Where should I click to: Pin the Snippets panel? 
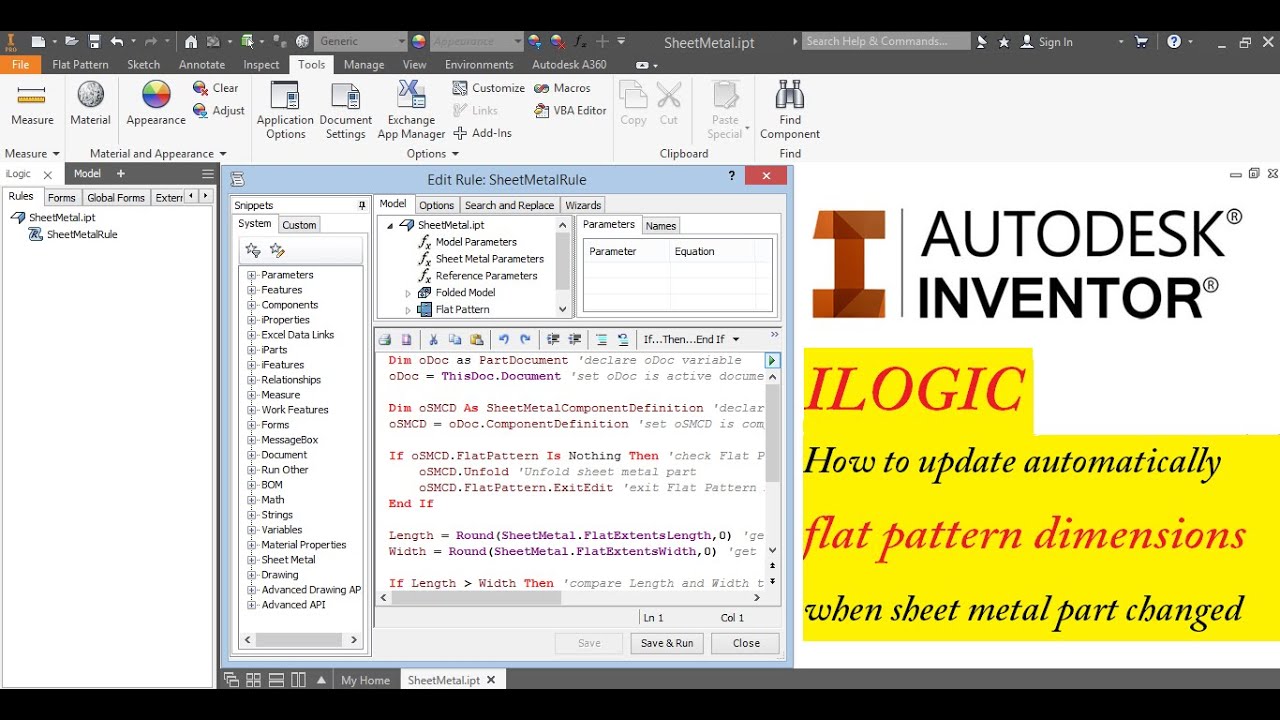coord(361,205)
